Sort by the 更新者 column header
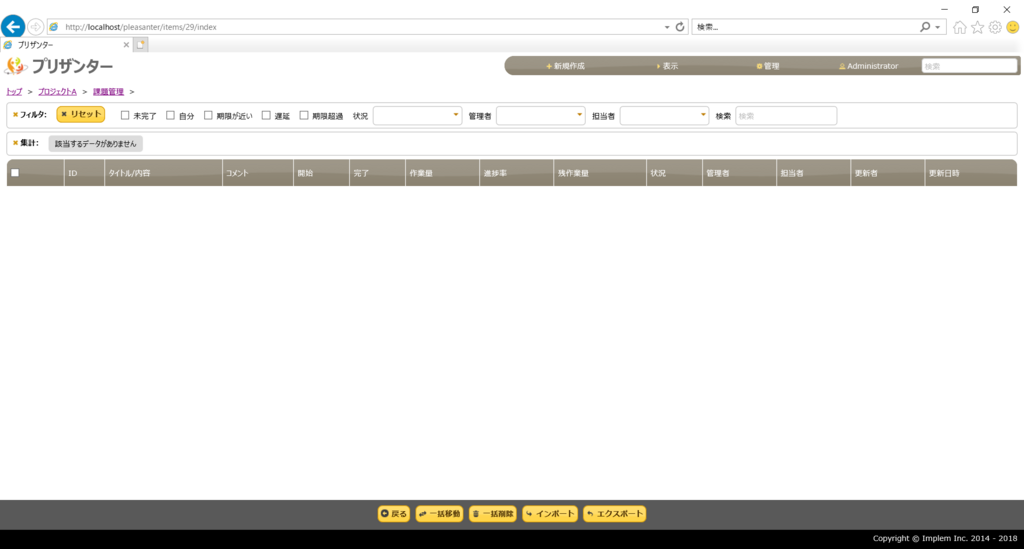The height and width of the screenshot is (549, 1024). coord(888,173)
